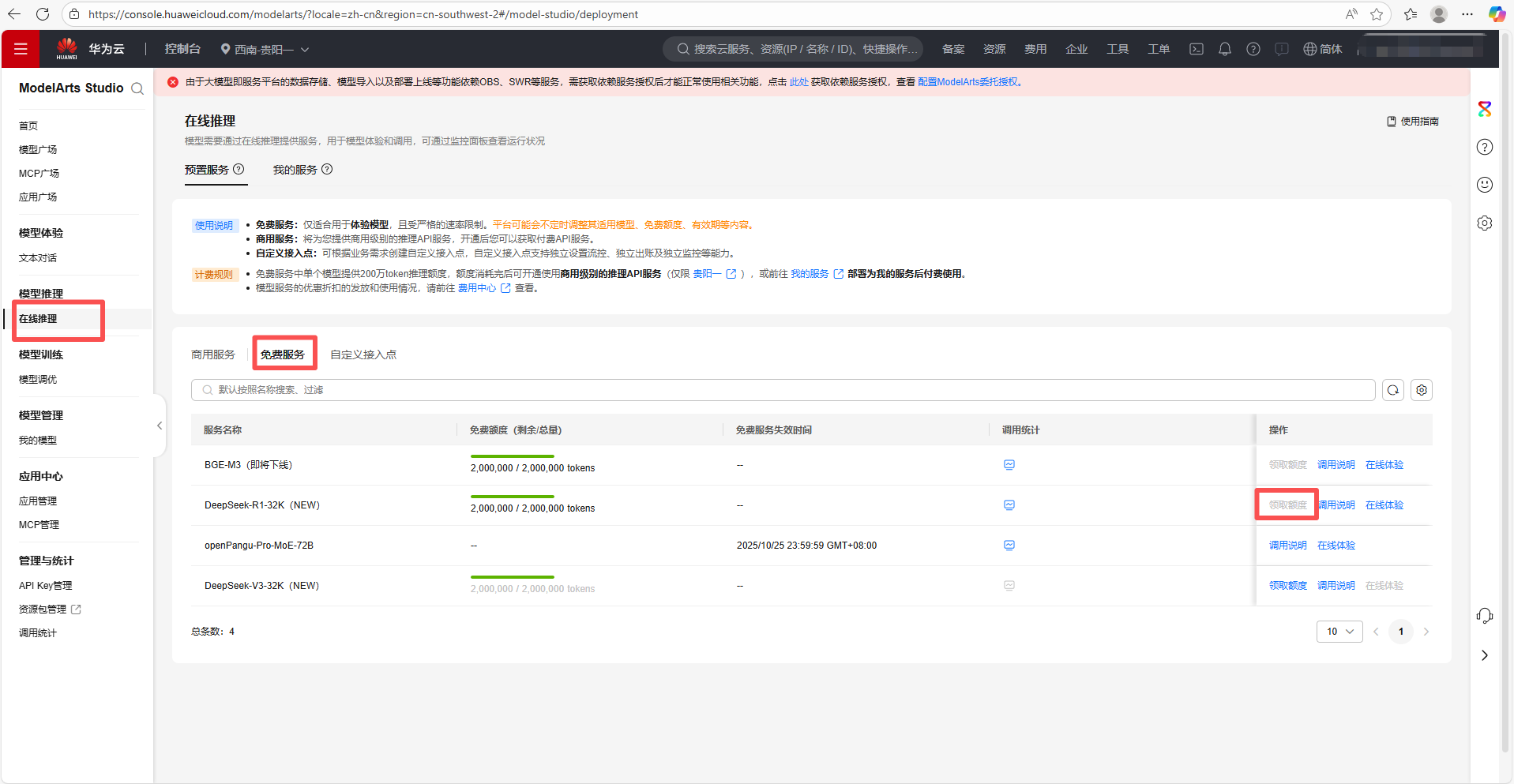Dismiss error icon on authorization banner
1514x784 pixels.
[x=173, y=82]
